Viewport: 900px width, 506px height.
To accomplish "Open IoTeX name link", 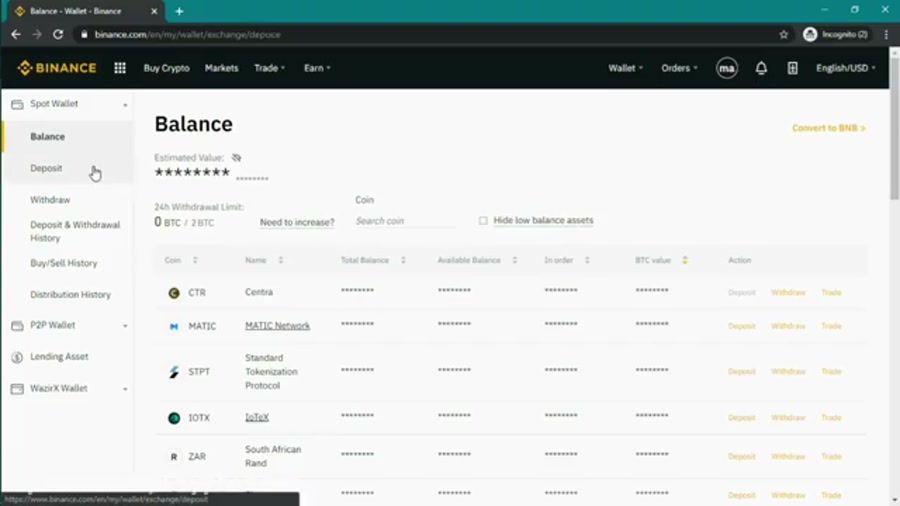I will pyautogui.click(x=257, y=417).
